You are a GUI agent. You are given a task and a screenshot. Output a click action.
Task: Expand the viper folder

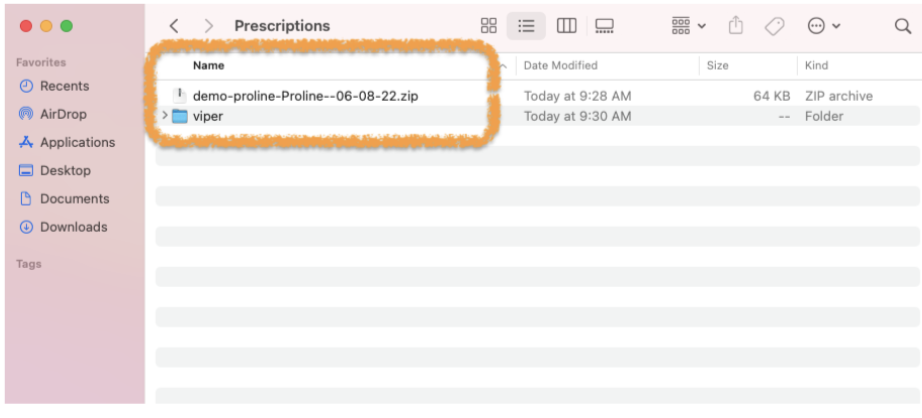tap(165, 116)
